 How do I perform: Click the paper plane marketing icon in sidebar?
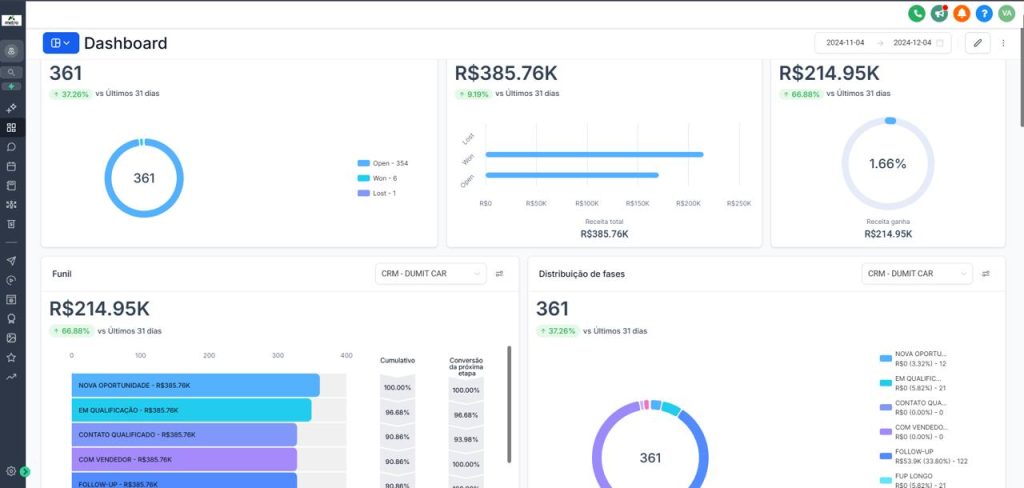(11, 261)
